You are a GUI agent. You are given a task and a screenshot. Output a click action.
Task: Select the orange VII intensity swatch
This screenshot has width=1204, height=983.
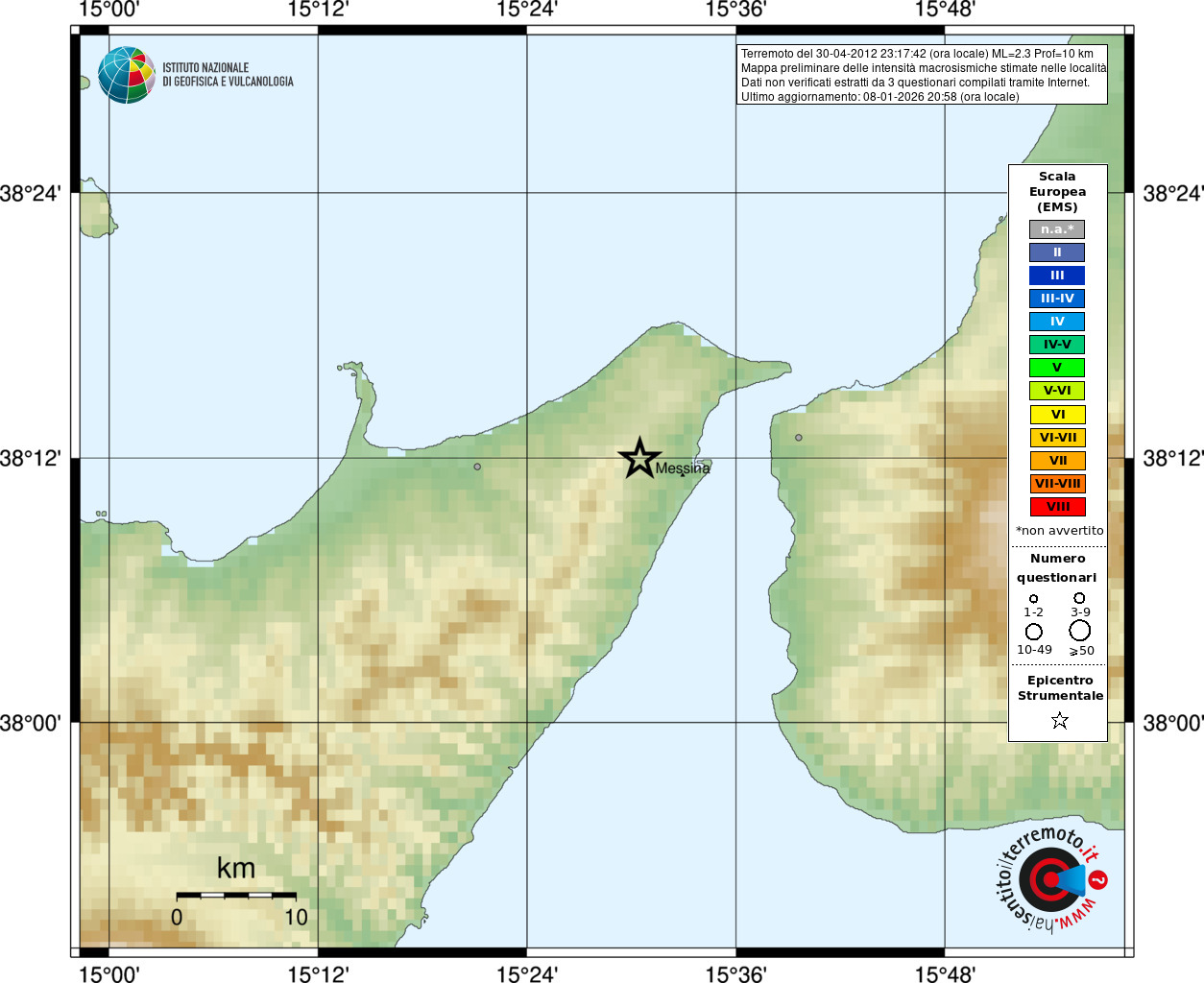(x=1057, y=461)
